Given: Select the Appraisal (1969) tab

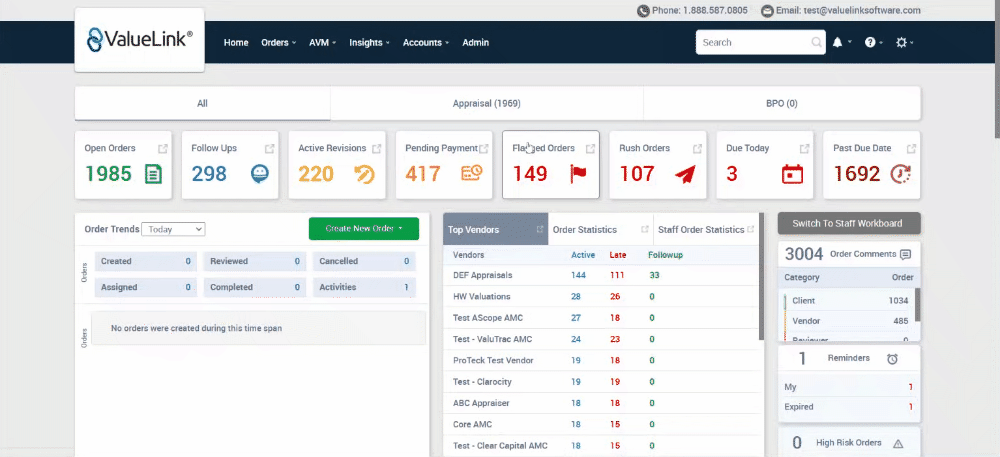Looking at the screenshot, I should tap(487, 103).
